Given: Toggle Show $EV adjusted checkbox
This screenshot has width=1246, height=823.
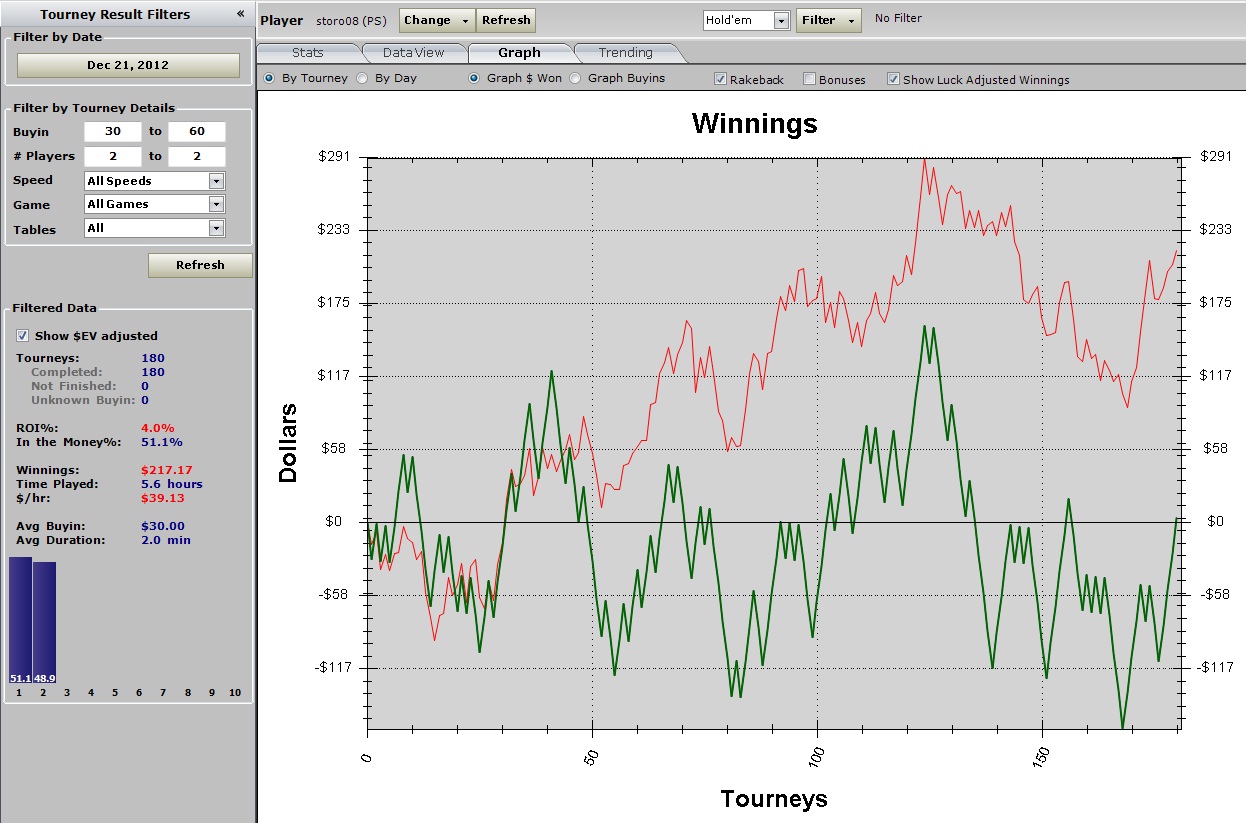Looking at the screenshot, I should point(23,336).
